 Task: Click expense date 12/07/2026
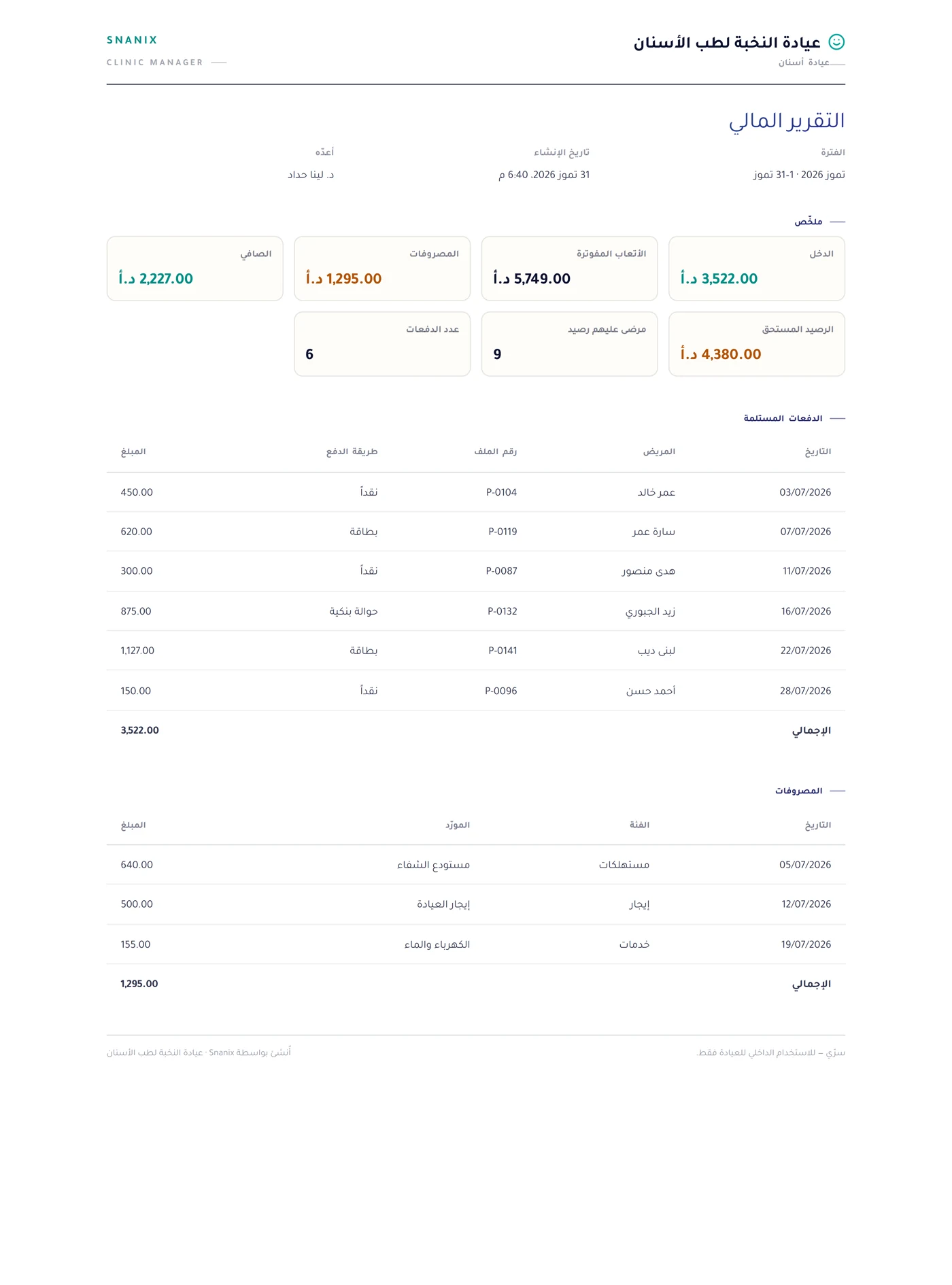click(806, 904)
